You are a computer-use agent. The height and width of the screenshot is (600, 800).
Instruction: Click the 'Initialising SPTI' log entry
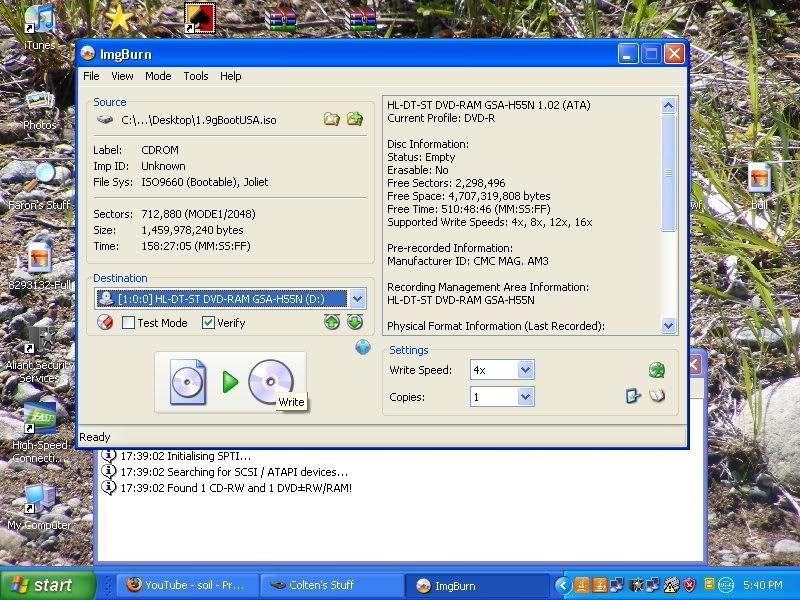[x=185, y=456]
